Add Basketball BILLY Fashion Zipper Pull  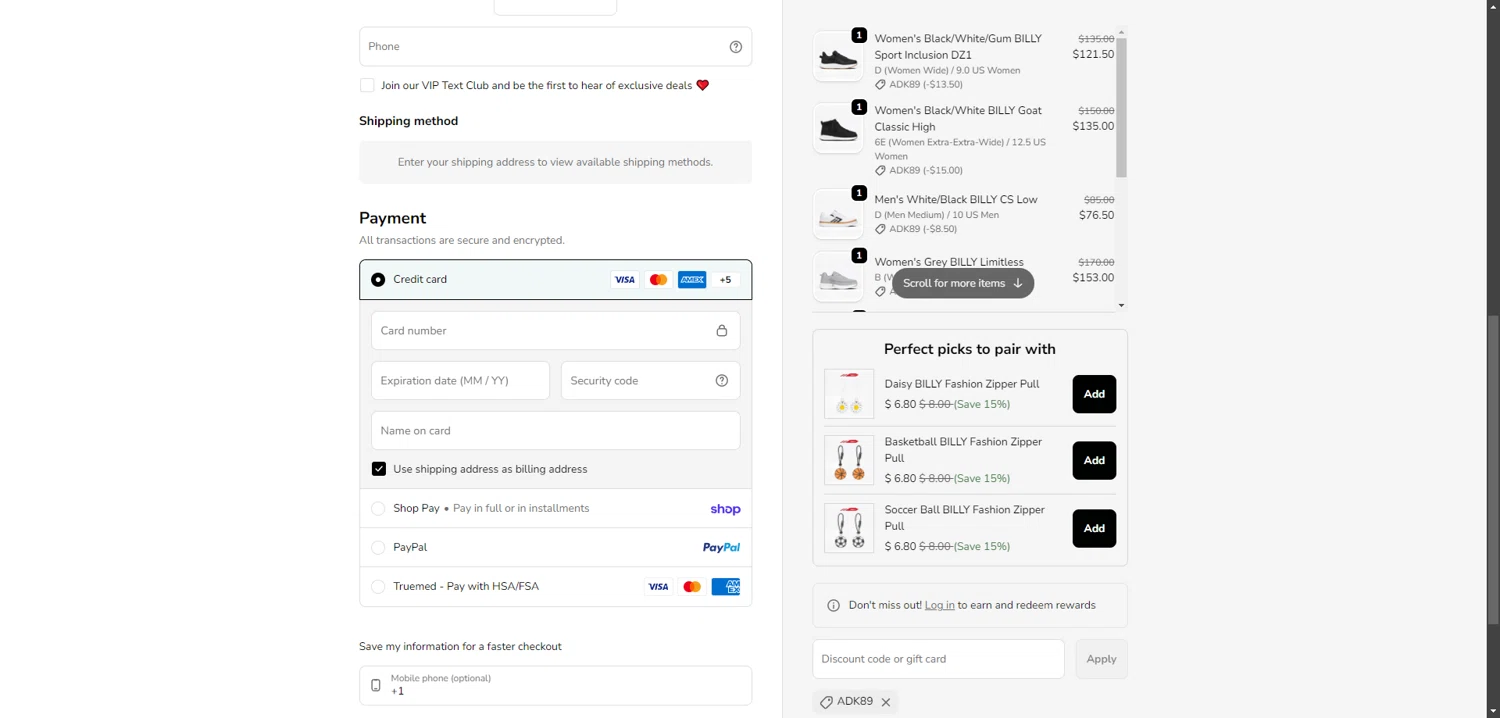point(1094,461)
